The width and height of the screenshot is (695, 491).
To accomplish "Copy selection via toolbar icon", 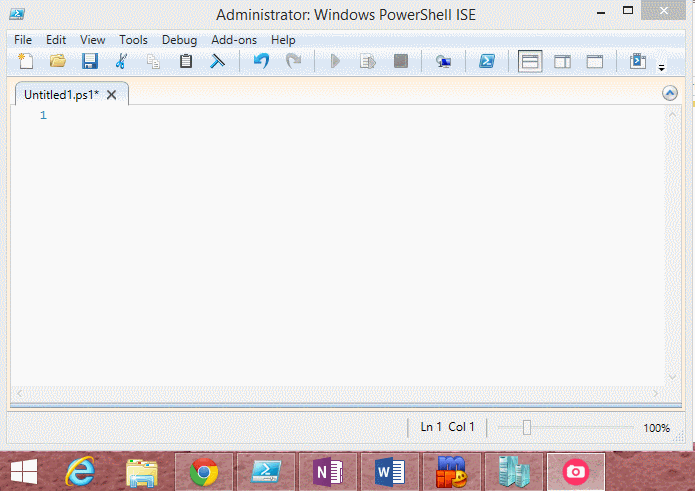I will coord(153,61).
